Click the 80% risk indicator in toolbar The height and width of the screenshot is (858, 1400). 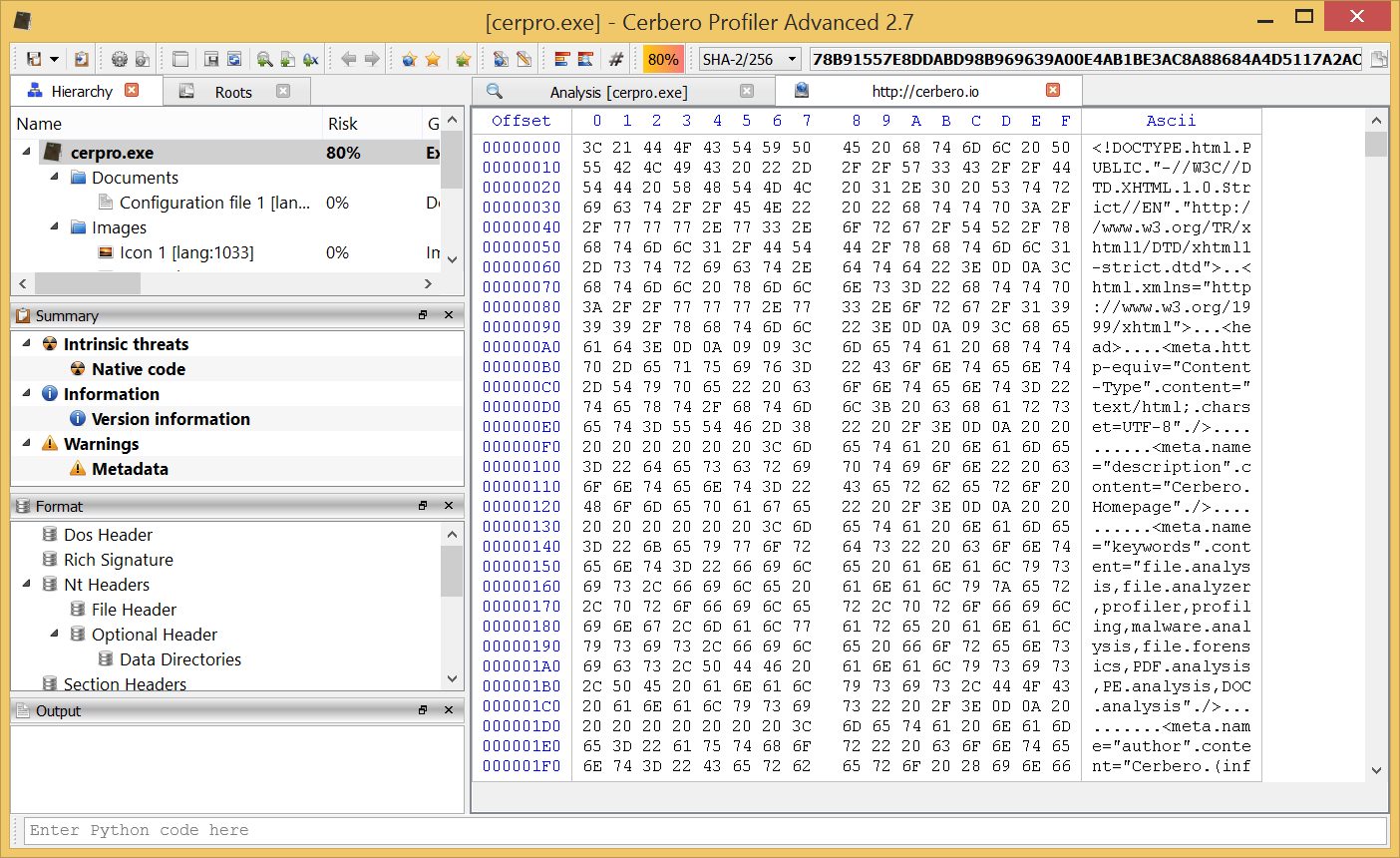(x=663, y=59)
